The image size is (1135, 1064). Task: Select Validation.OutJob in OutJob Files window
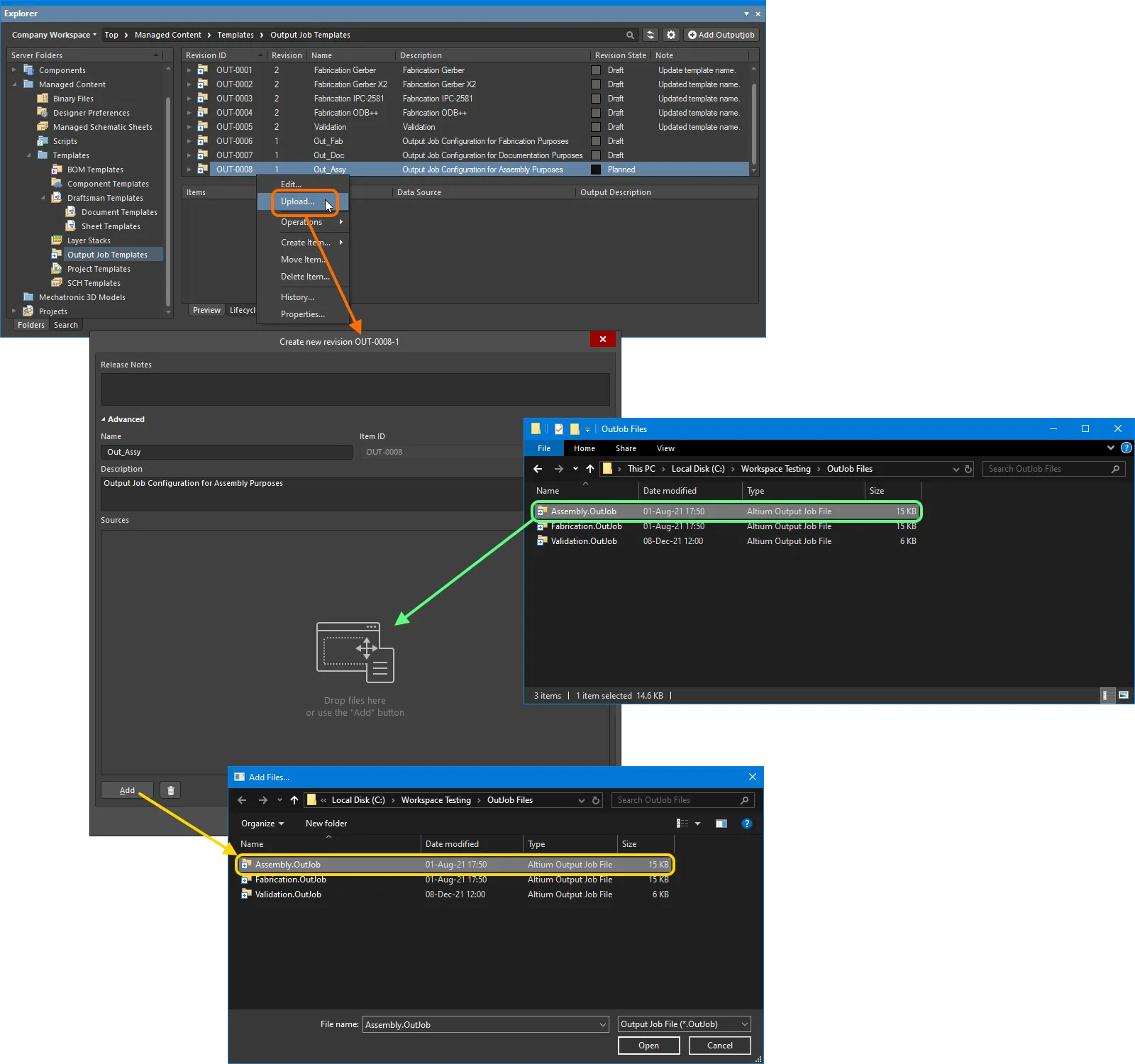click(x=584, y=541)
